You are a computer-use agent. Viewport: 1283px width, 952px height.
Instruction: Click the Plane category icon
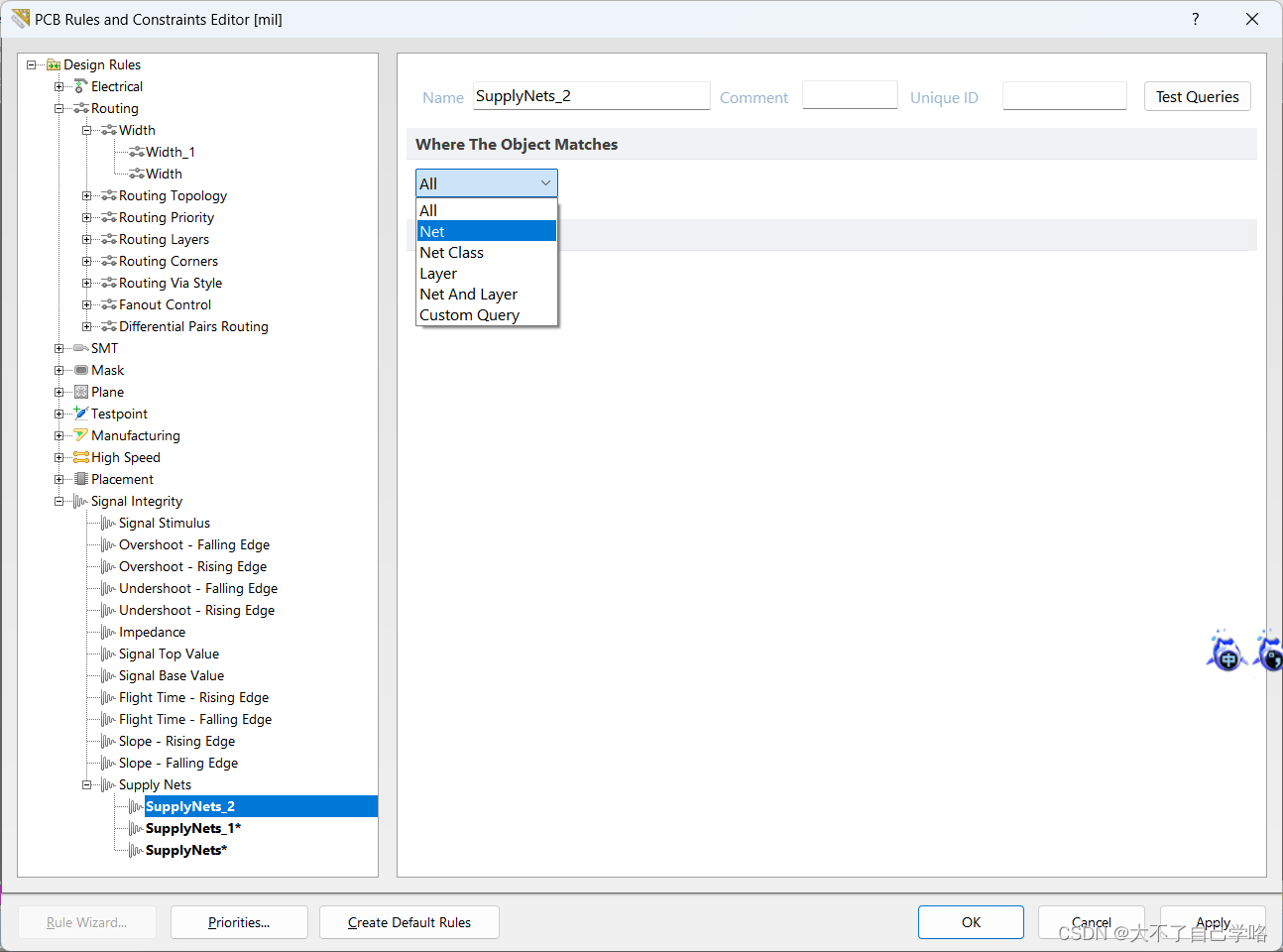pyautogui.click(x=81, y=392)
